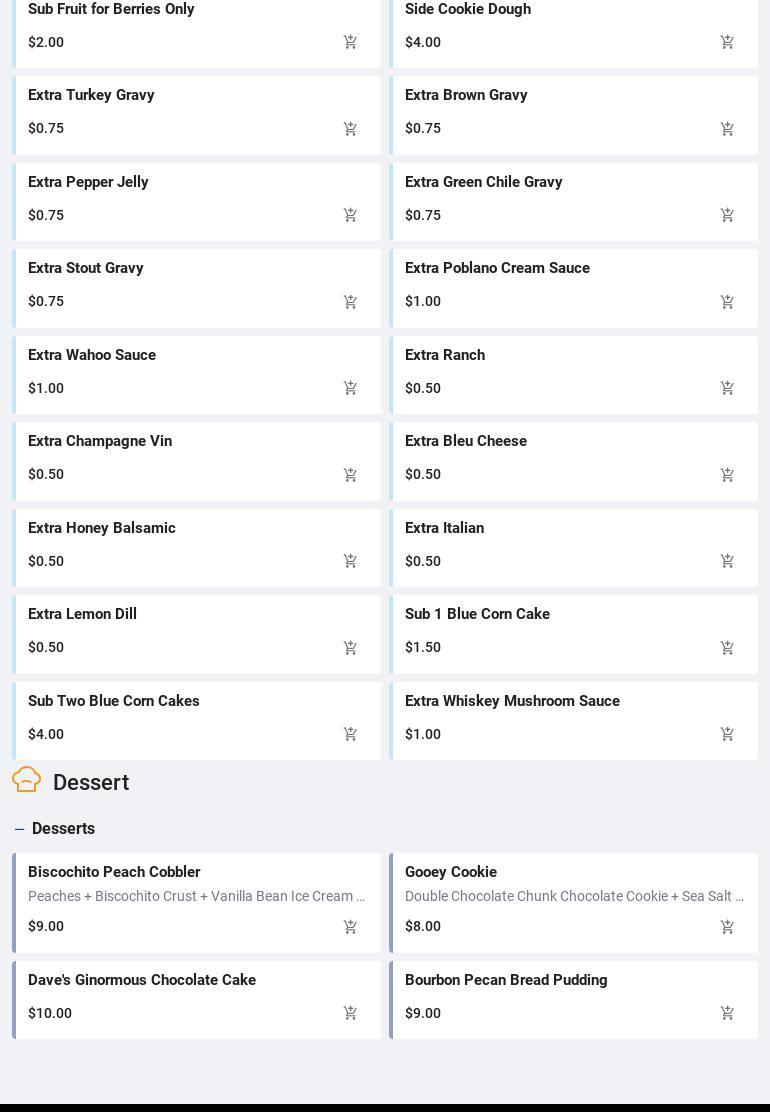Collapse the Desserts section

[20, 829]
